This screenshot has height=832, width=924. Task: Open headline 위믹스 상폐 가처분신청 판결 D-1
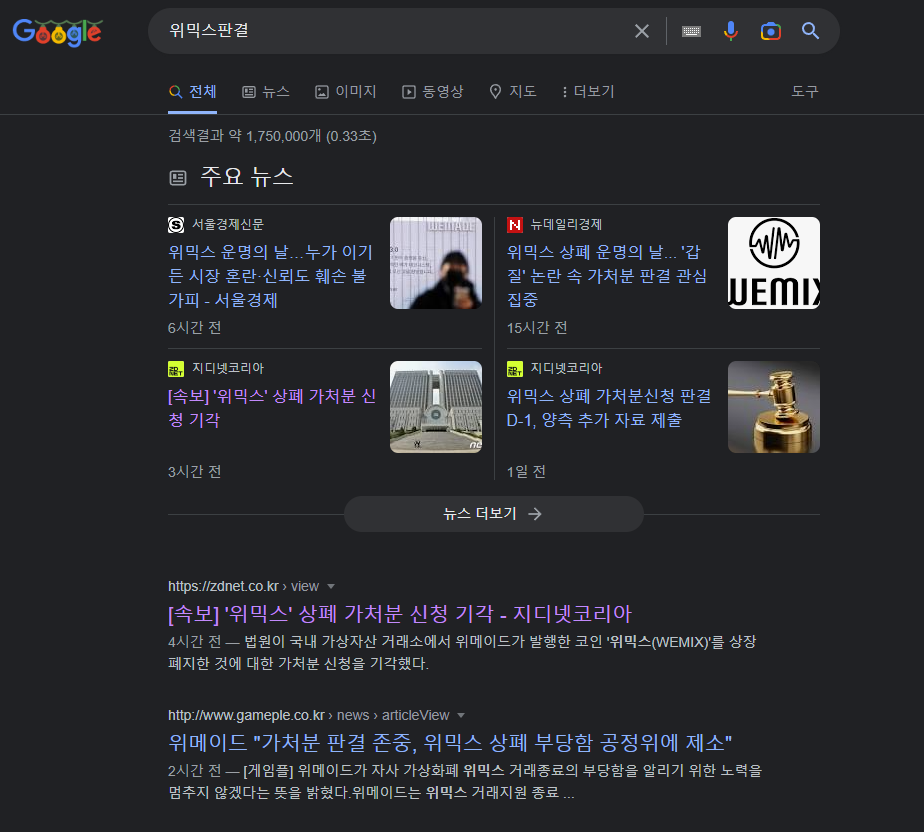pos(609,408)
